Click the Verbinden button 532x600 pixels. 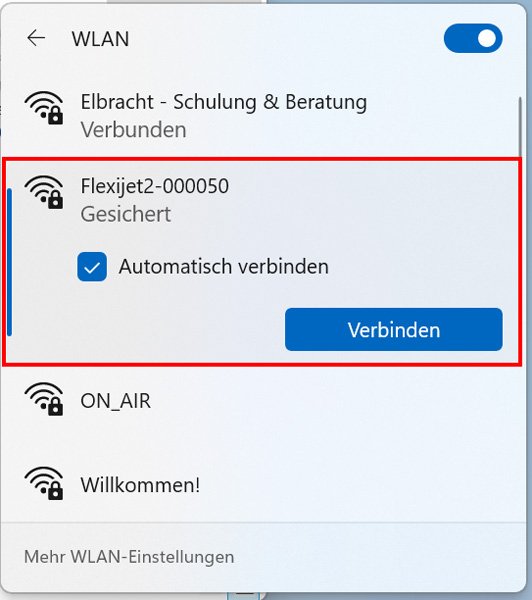pos(394,329)
